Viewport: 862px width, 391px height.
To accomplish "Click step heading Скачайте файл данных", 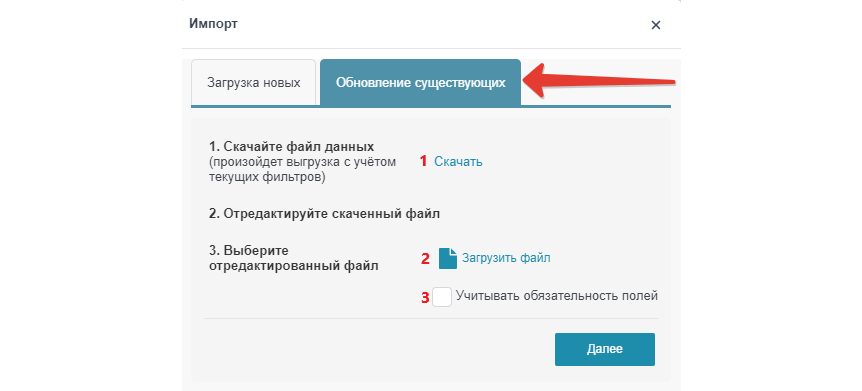I will coord(291,147).
